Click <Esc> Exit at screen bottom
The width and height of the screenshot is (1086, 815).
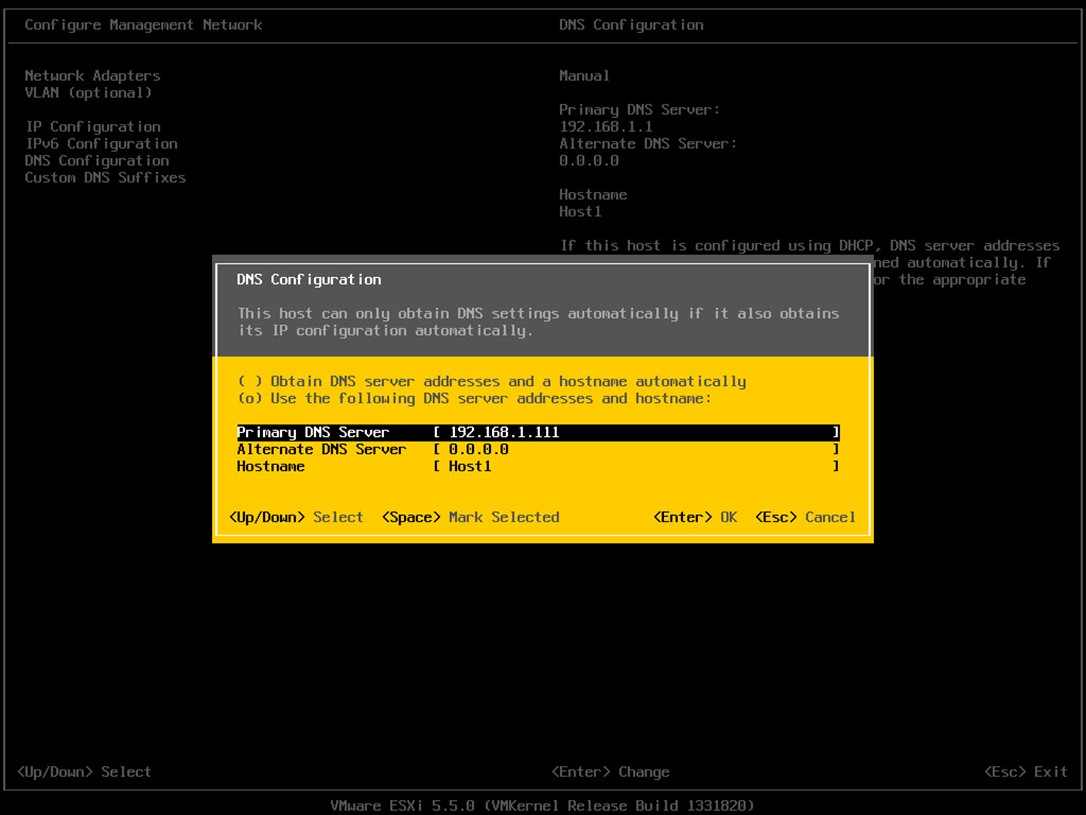click(1026, 771)
